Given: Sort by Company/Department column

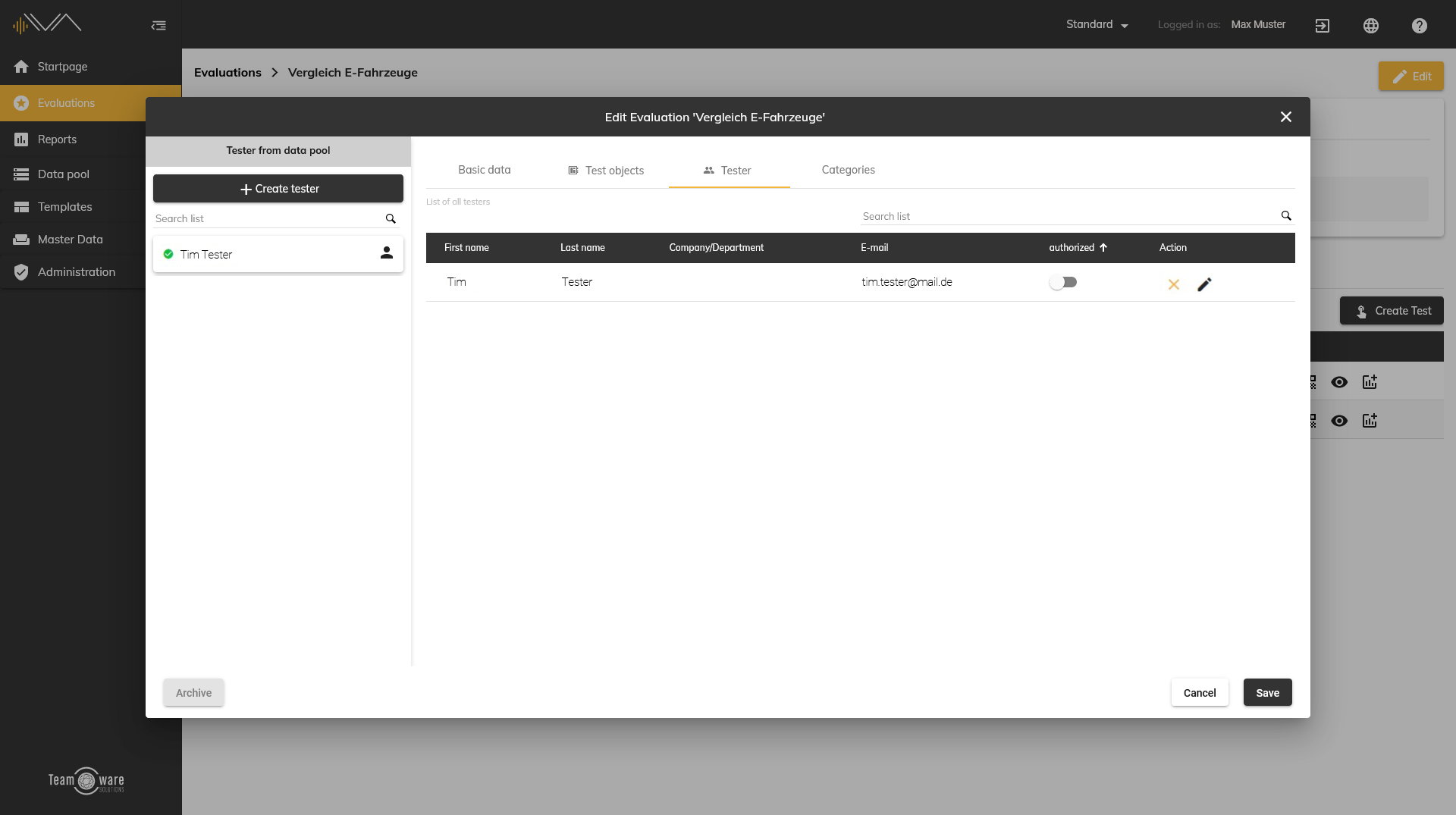Looking at the screenshot, I should 716,248.
